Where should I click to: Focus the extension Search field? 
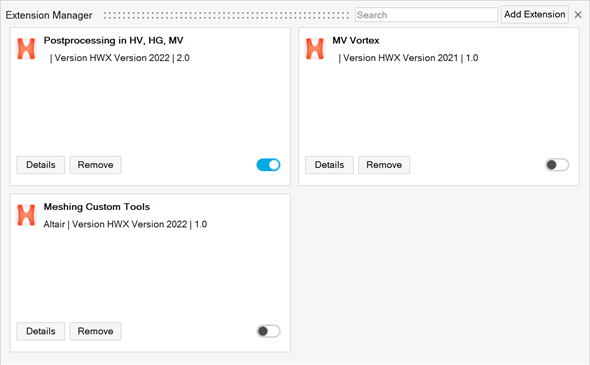426,15
